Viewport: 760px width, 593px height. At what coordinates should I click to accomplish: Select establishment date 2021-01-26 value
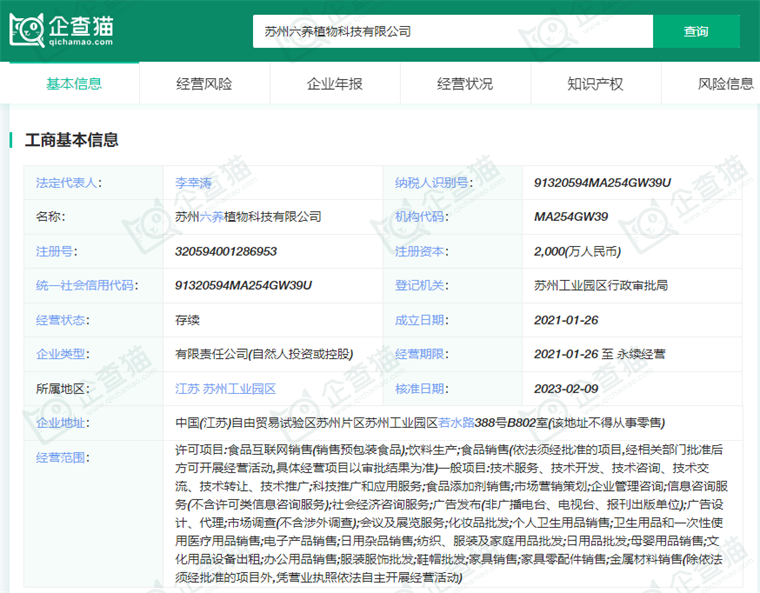[x=566, y=320]
